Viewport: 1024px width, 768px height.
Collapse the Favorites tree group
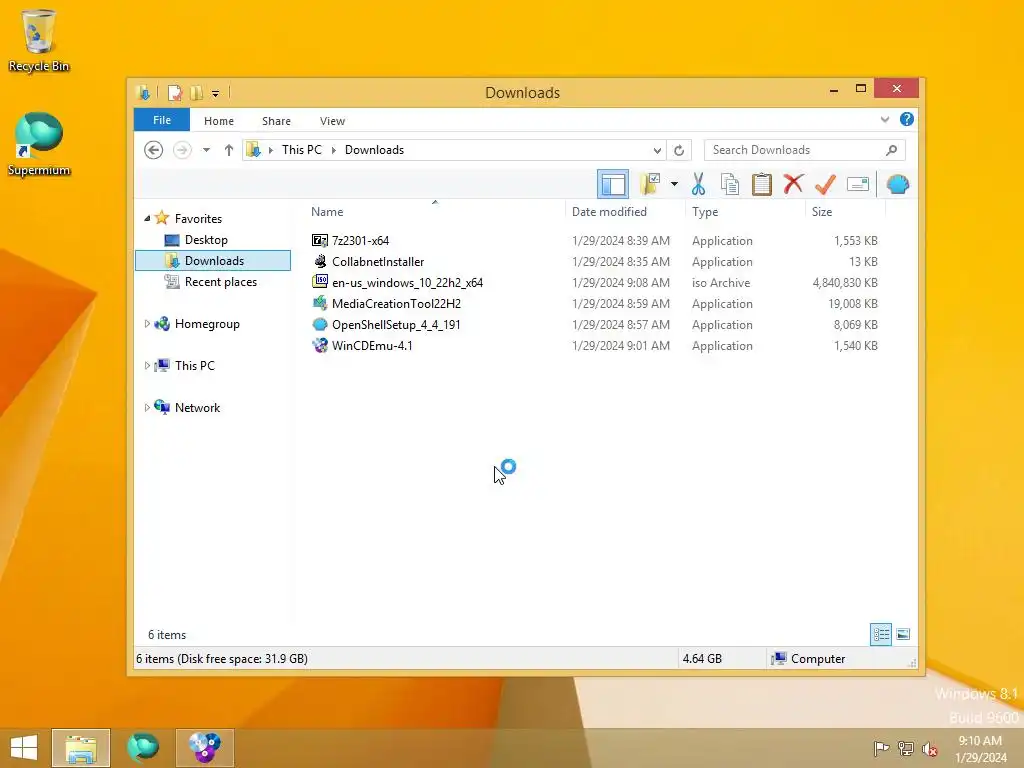147,218
